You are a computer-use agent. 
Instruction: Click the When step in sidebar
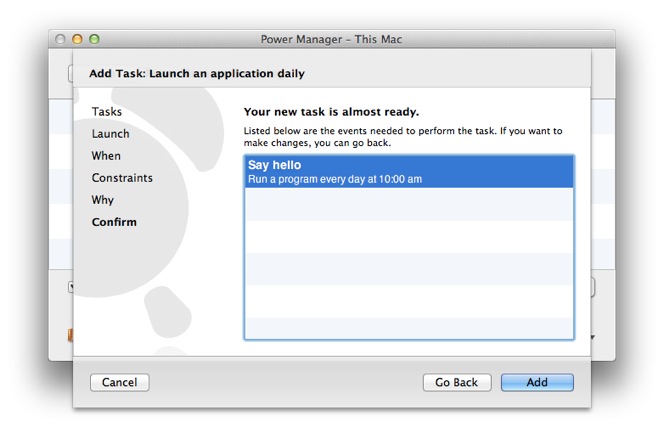[x=106, y=156]
